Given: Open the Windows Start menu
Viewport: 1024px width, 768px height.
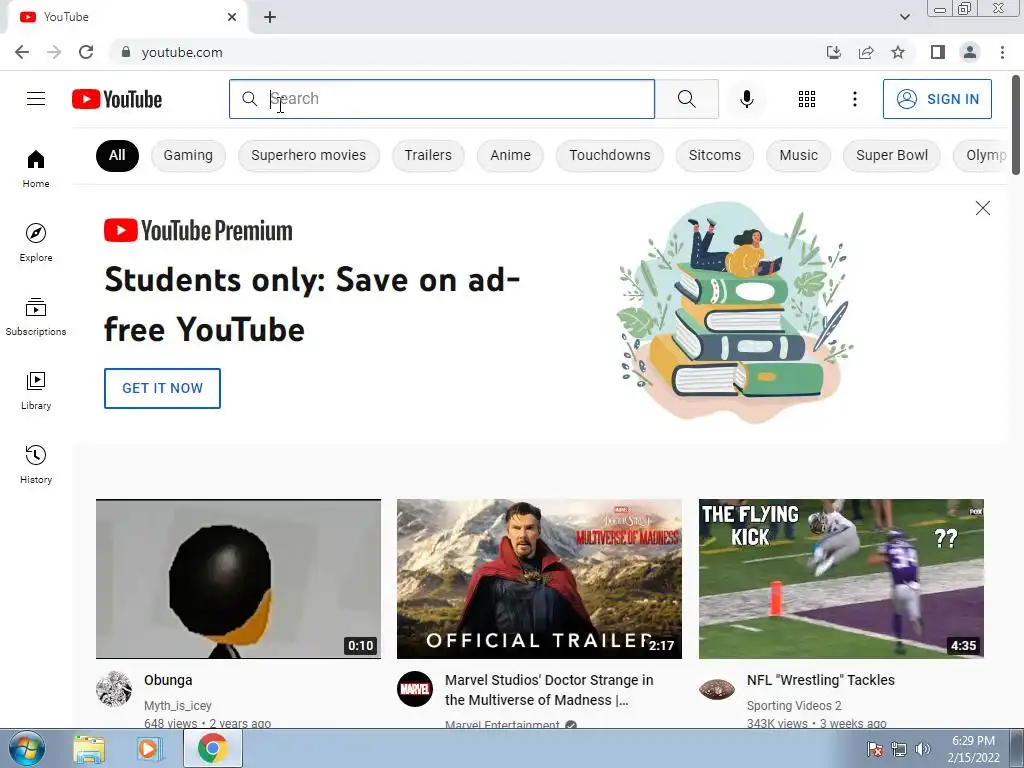Looking at the screenshot, I should (x=26, y=748).
